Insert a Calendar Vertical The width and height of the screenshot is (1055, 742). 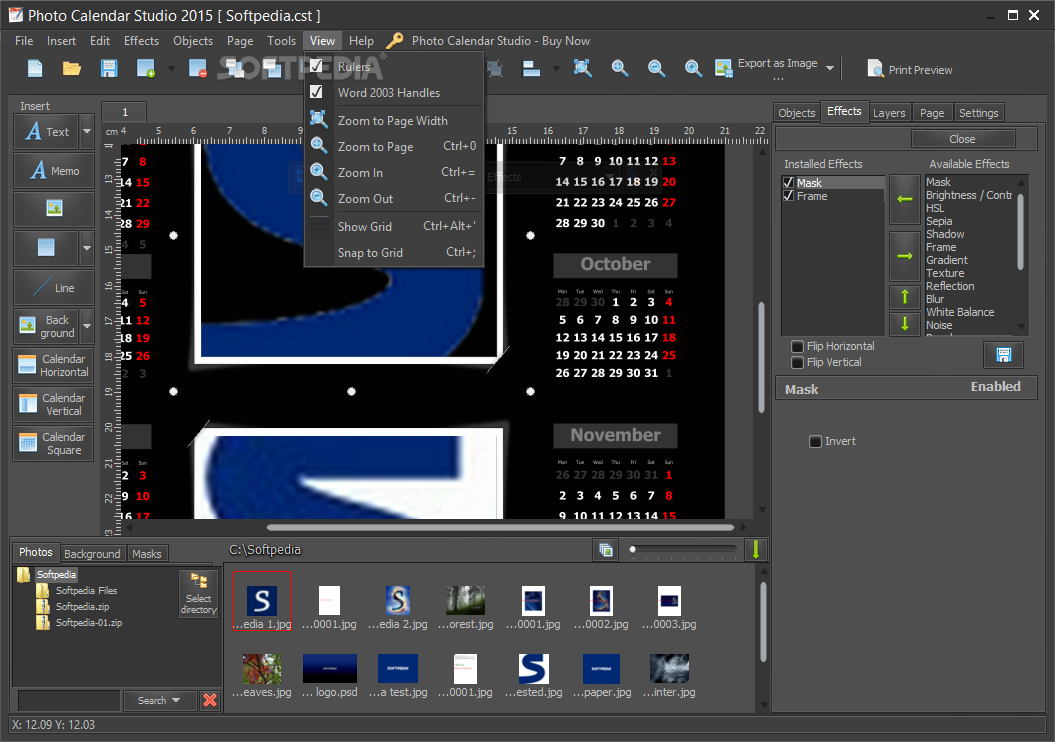54,404
